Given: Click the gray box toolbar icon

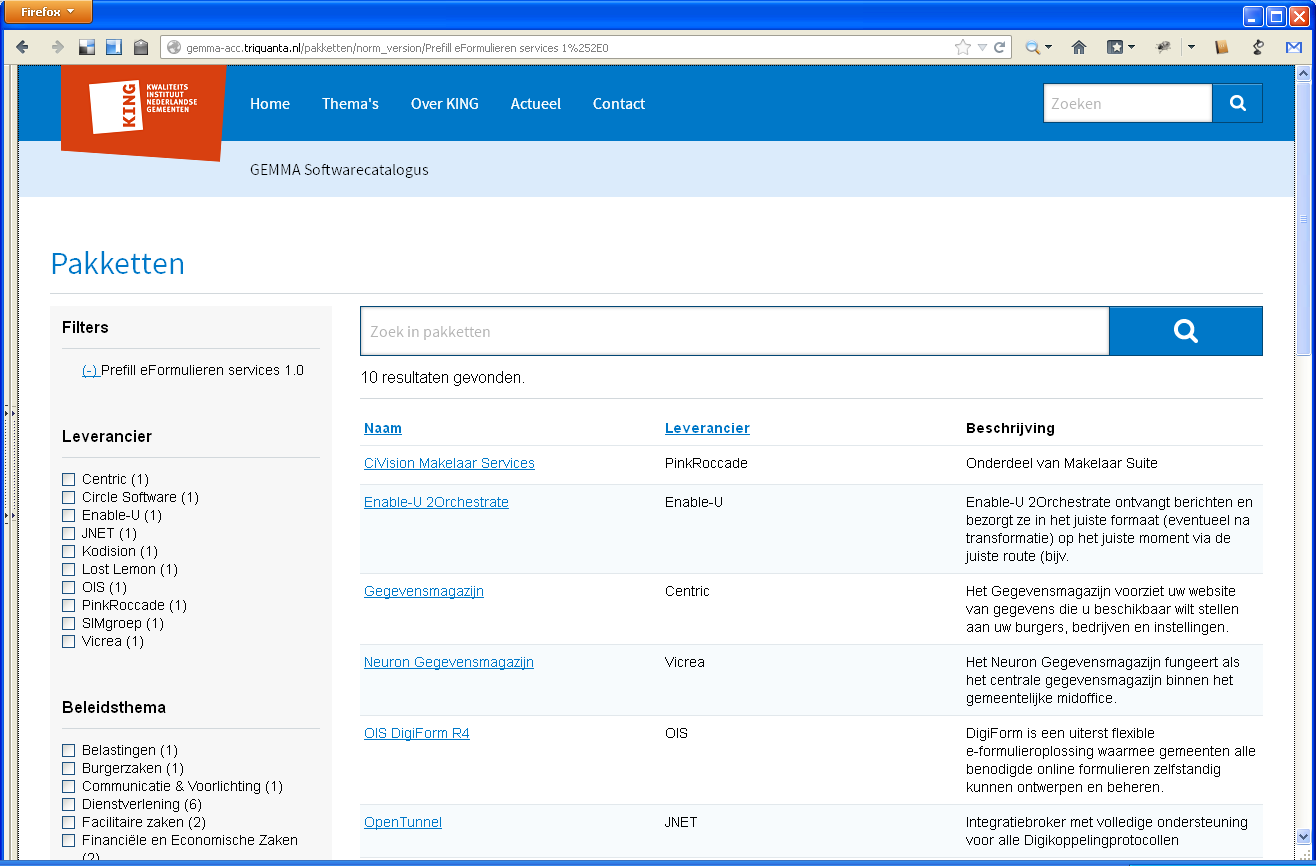Looking at the screenshot, I should click(141, 47).
